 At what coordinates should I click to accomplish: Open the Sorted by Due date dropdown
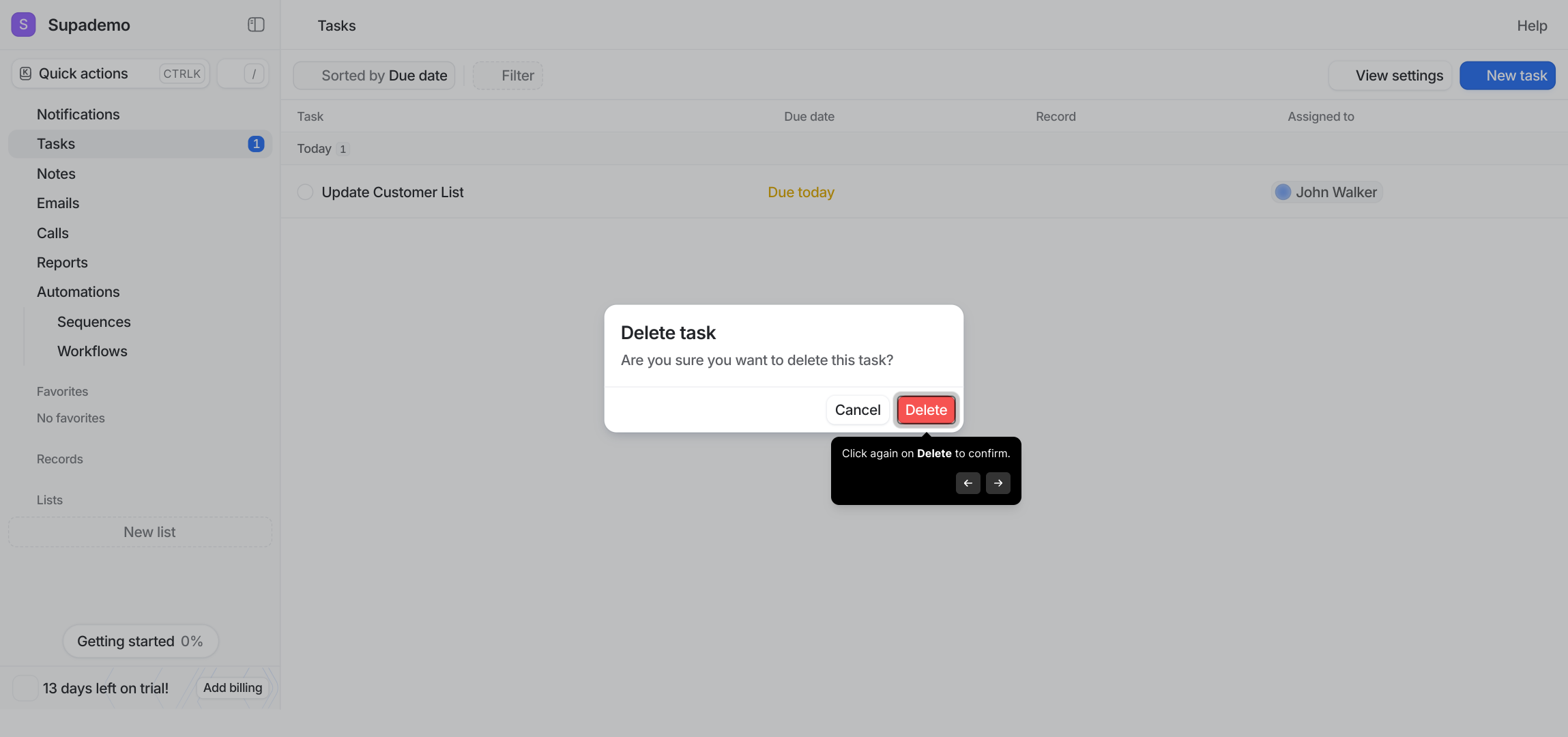(x=374, y=76)
